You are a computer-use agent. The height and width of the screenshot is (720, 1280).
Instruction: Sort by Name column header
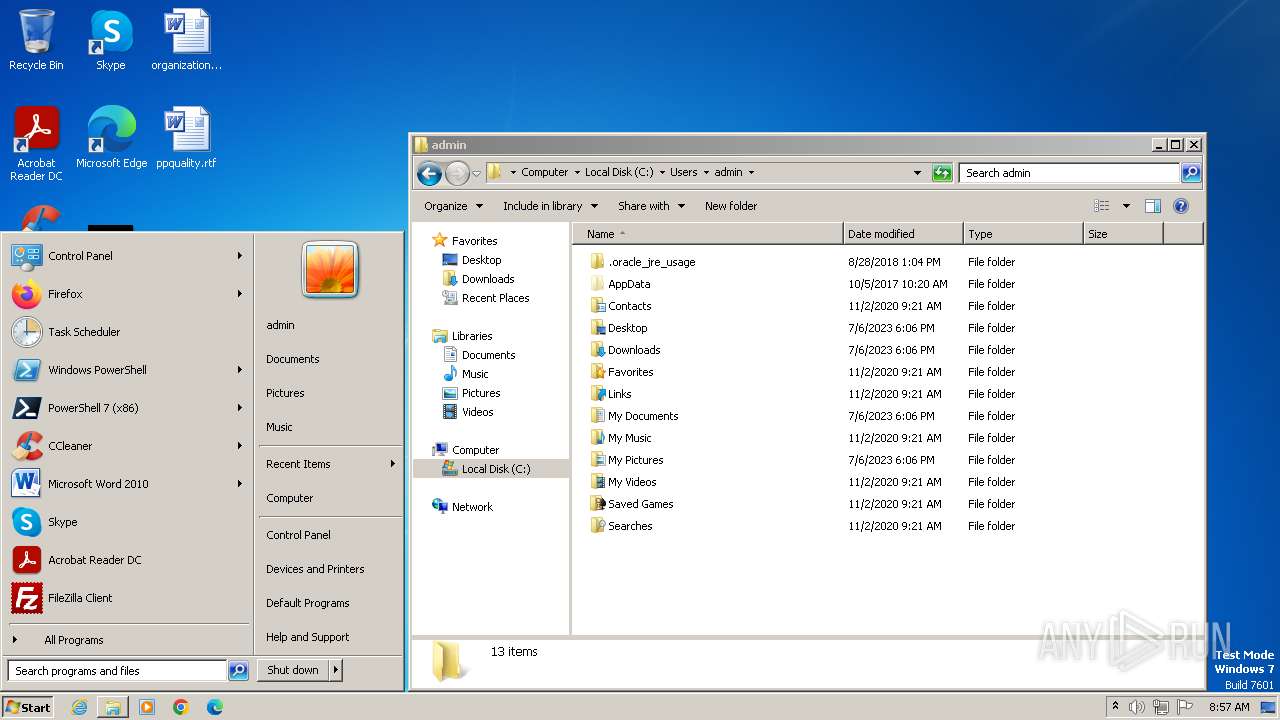point(708,234)
